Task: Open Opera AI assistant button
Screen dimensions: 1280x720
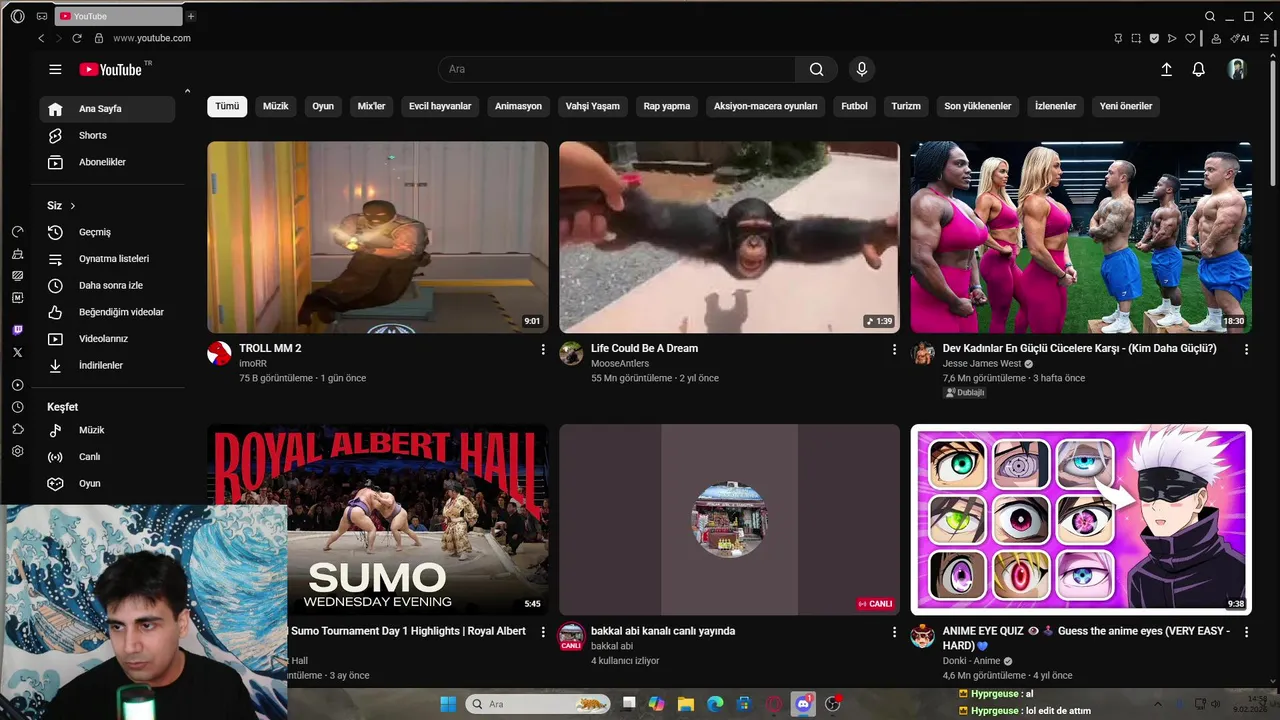Action: point(1240,38)
